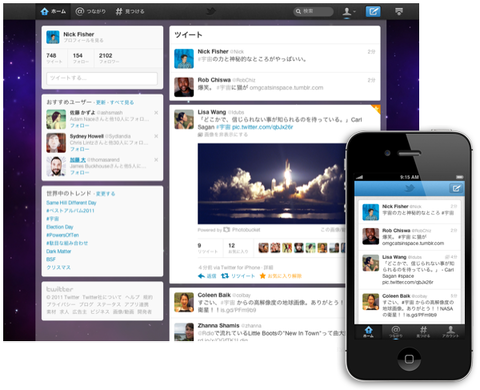Click the rightmost top bar icon
This screenshot has width=480, height=390.
[x=399, y=11]
